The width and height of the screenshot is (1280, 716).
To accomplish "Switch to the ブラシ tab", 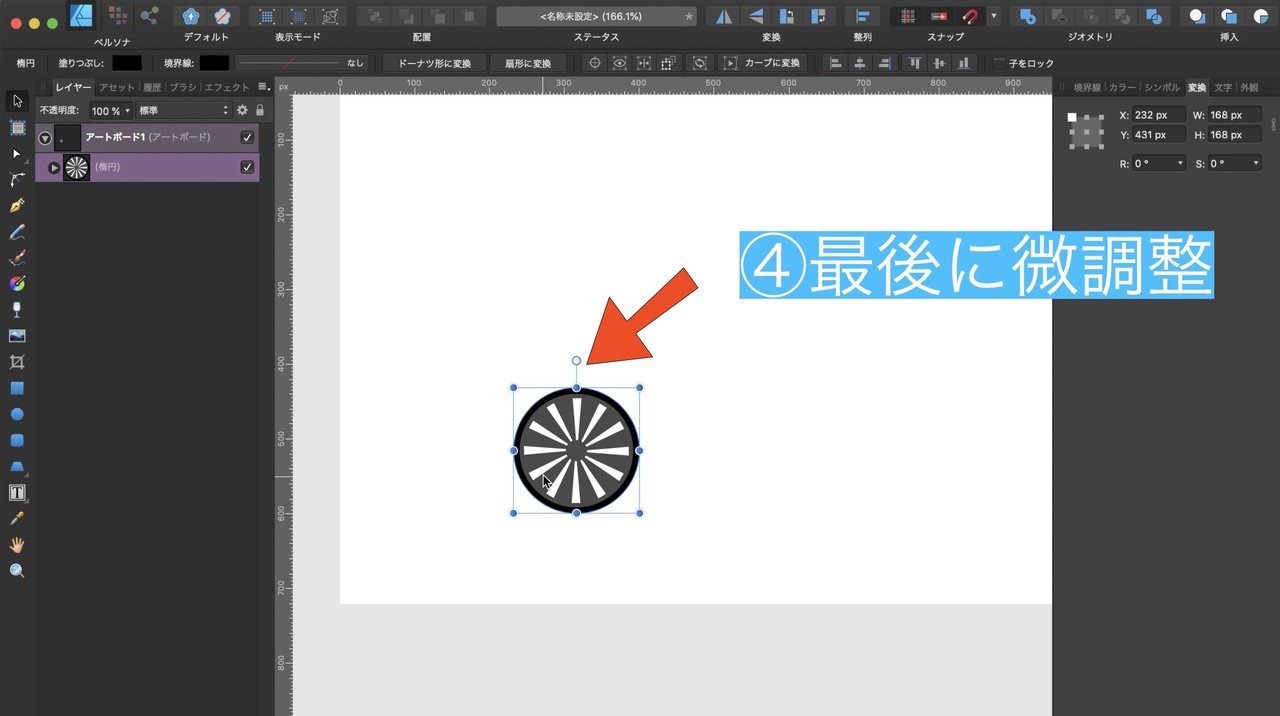I will 182,87.
